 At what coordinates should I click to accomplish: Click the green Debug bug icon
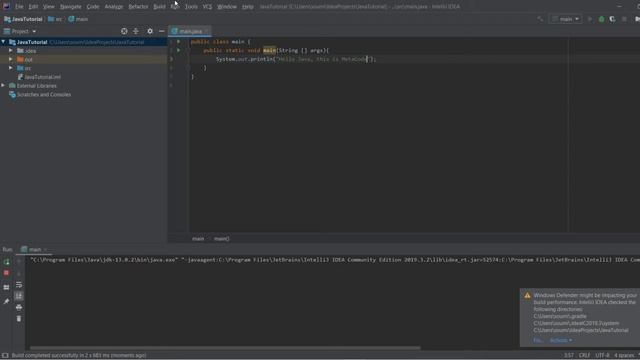point(601,19)
